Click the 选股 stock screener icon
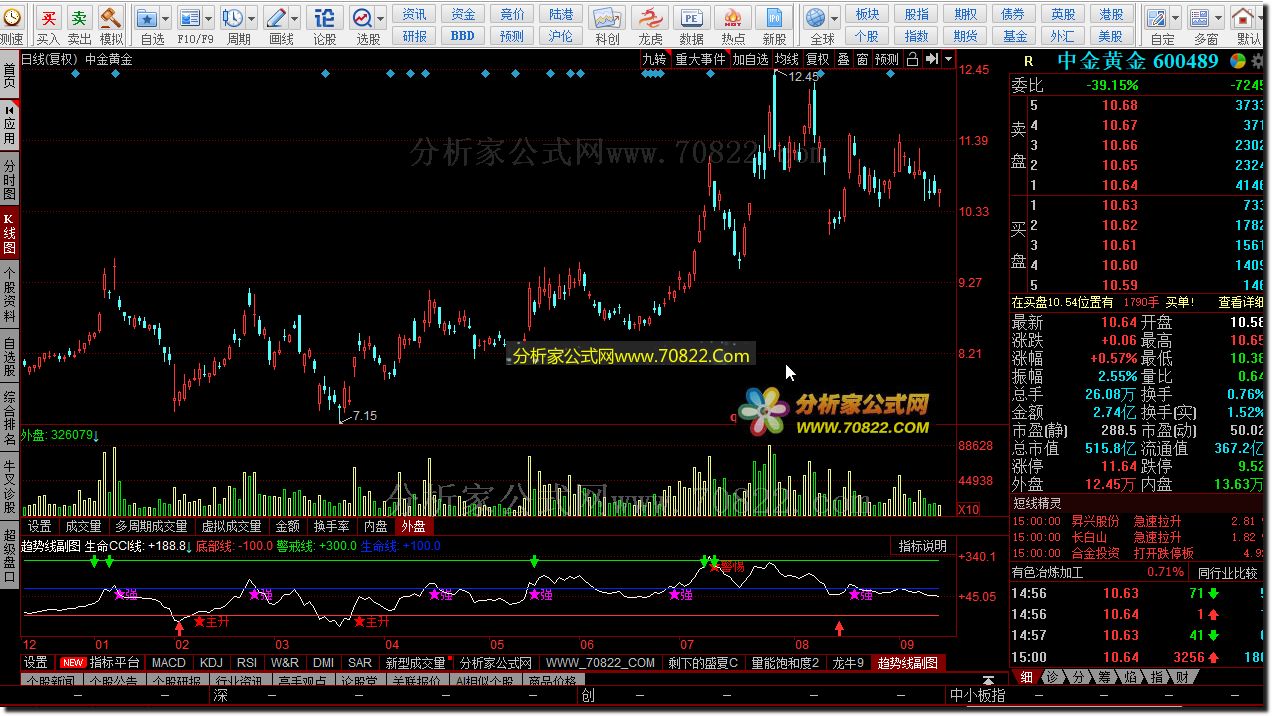The height and width of the screenshot is (716, 1273). pyautogui.click(x=362, y=17)
